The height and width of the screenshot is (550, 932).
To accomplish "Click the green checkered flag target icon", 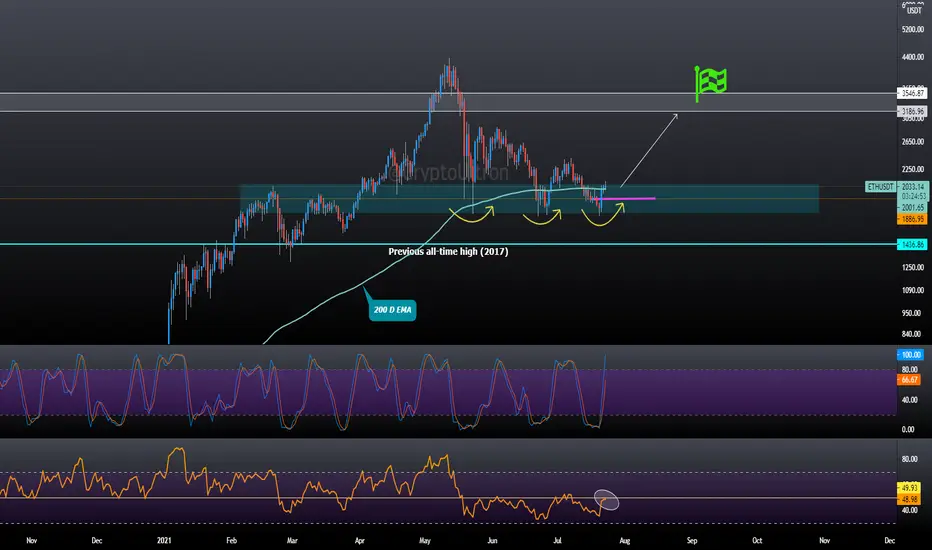I will [x=711, y=83].
